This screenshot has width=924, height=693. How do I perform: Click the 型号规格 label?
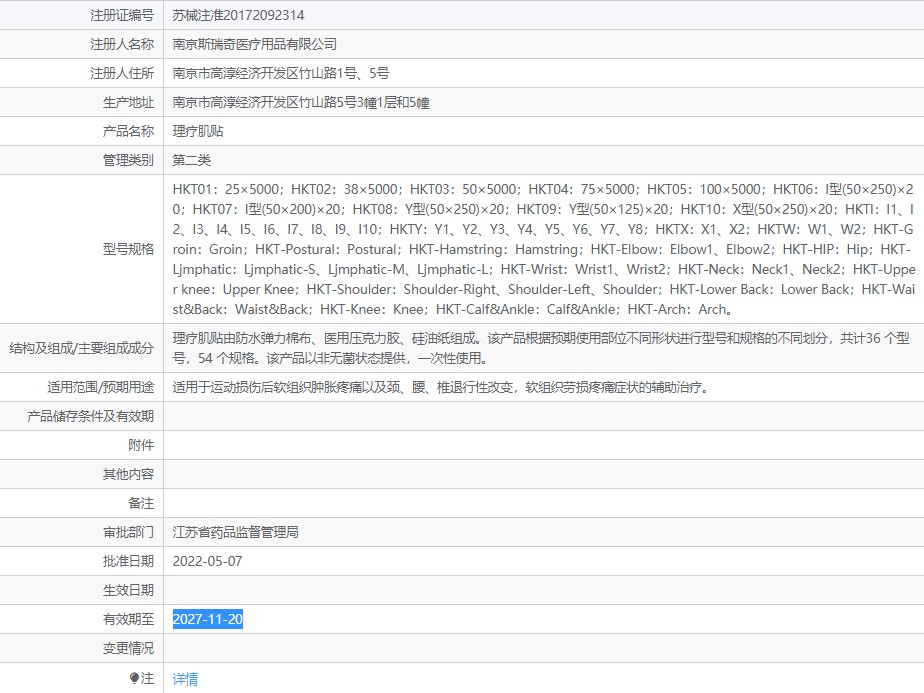[128, 249]
